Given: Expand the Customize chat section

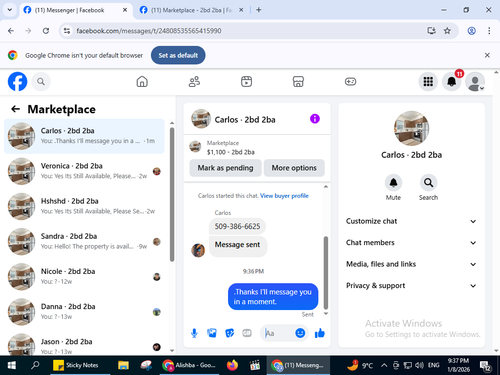Looking at the screenshot, I should [x=412, y=221].
